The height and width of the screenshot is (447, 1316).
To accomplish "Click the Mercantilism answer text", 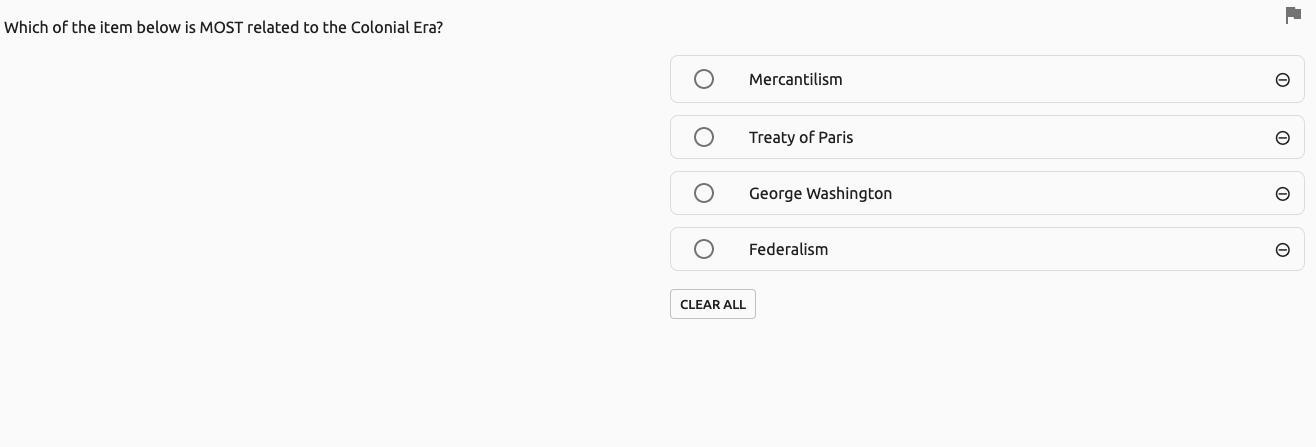I will [x=795, y=80].
